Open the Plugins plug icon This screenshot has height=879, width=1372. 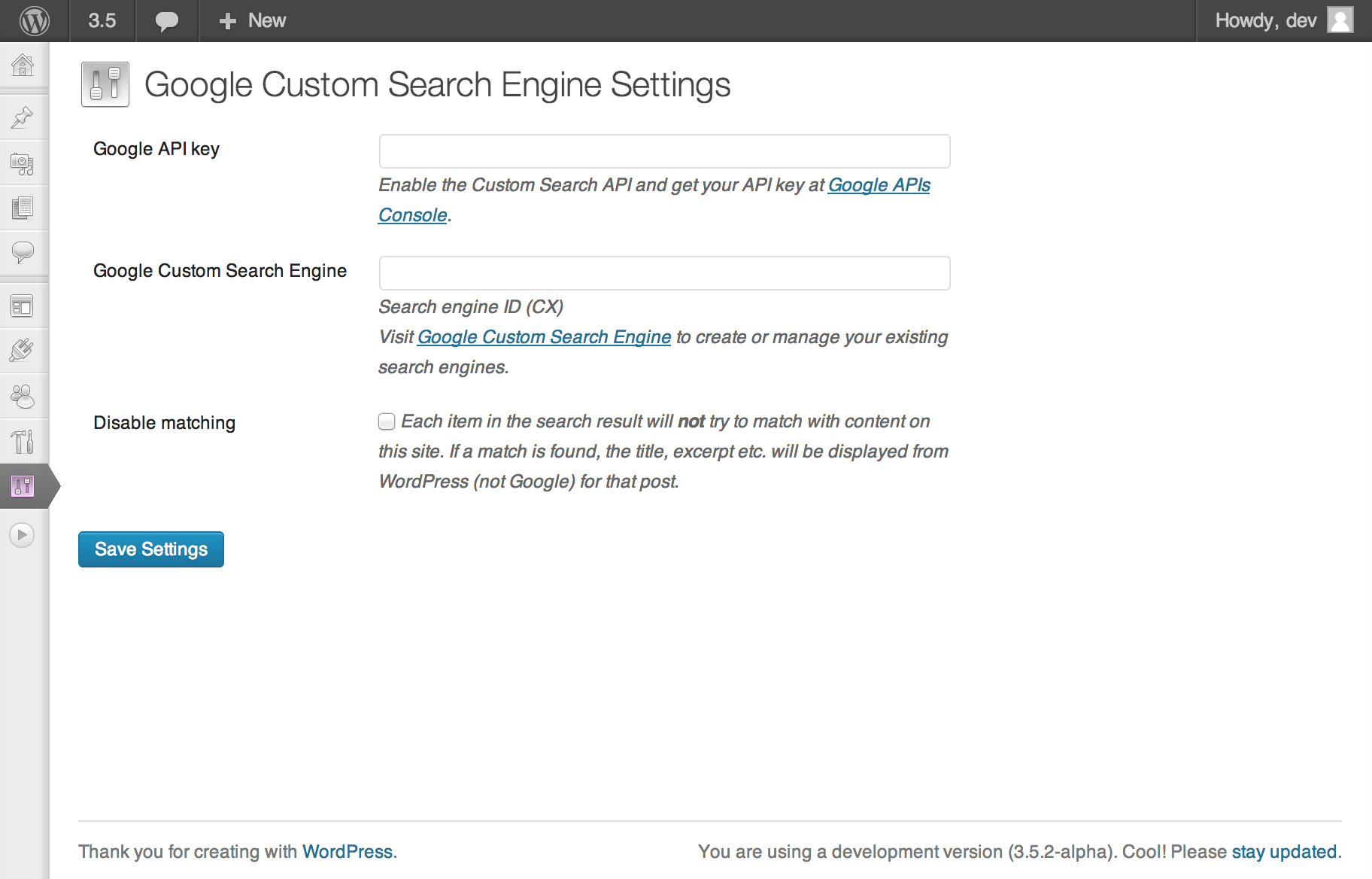click(23, 351)
